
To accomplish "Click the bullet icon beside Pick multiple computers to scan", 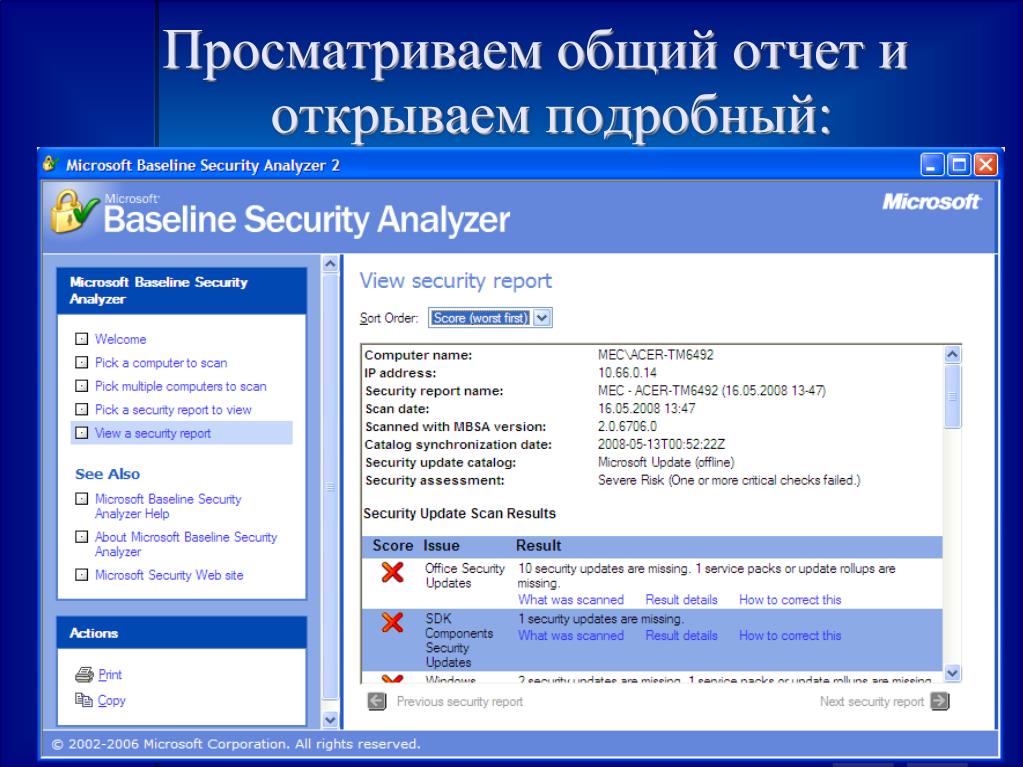I will tap(82, 385).
